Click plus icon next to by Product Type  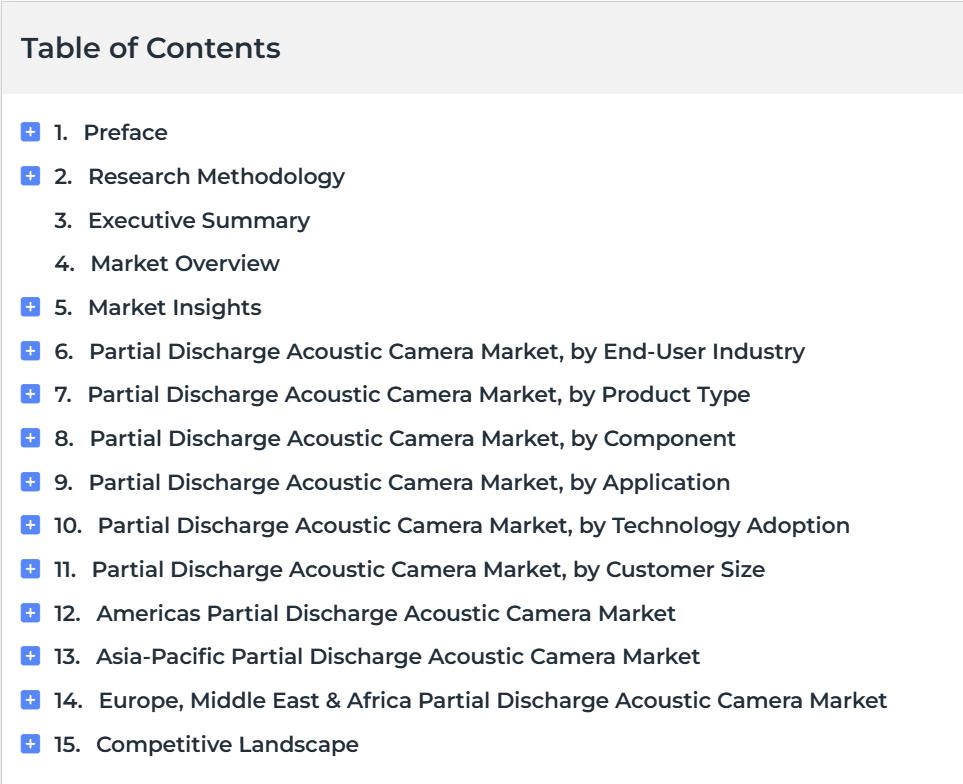coord(30,394)
